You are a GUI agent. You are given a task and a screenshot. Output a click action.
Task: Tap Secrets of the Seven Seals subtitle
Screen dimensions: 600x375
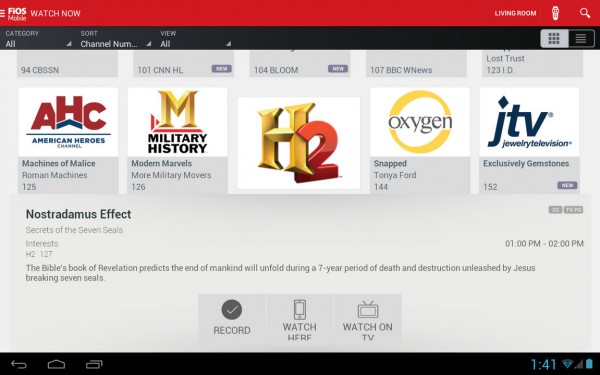[x=74, y=230]
